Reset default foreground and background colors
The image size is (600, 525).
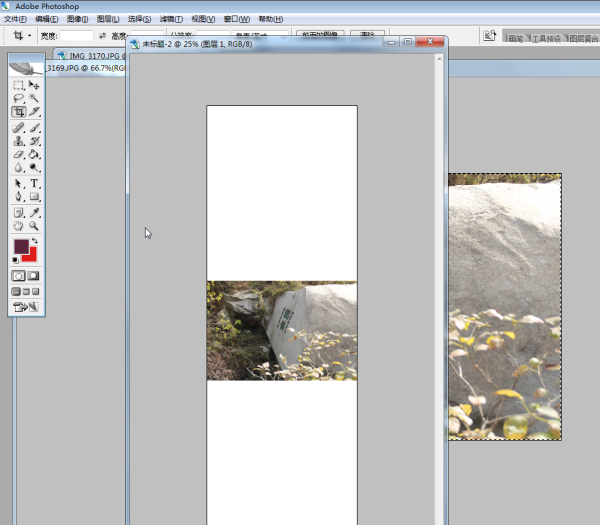[x=15, y=260]
